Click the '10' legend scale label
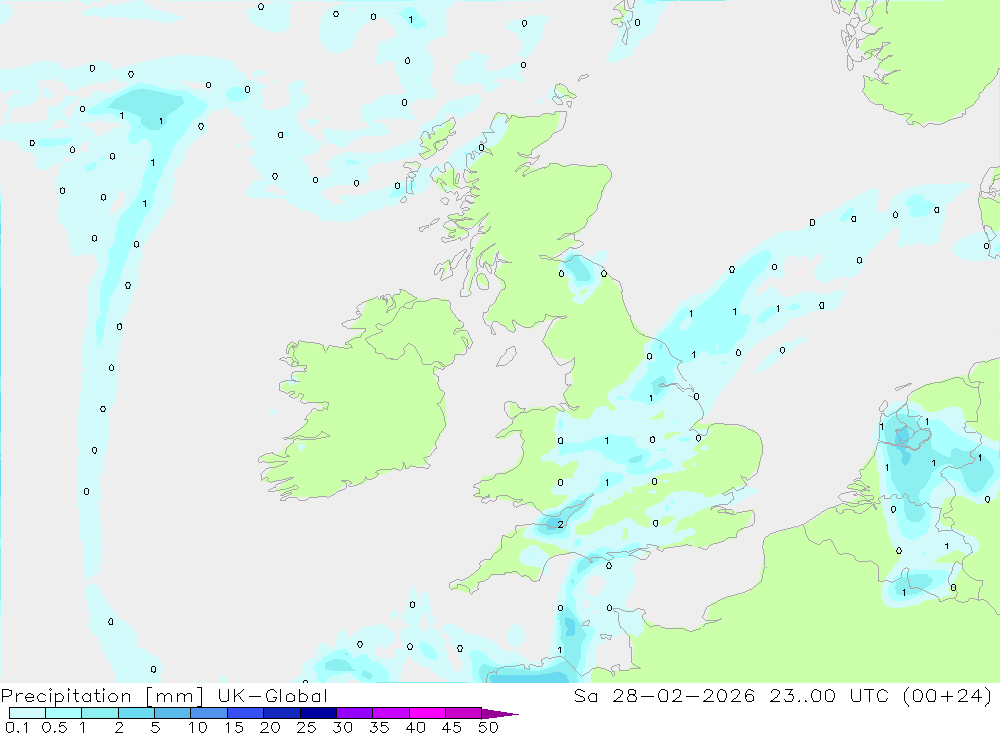The width and height of the screenshot is (1000, 733). coord(197,727)
